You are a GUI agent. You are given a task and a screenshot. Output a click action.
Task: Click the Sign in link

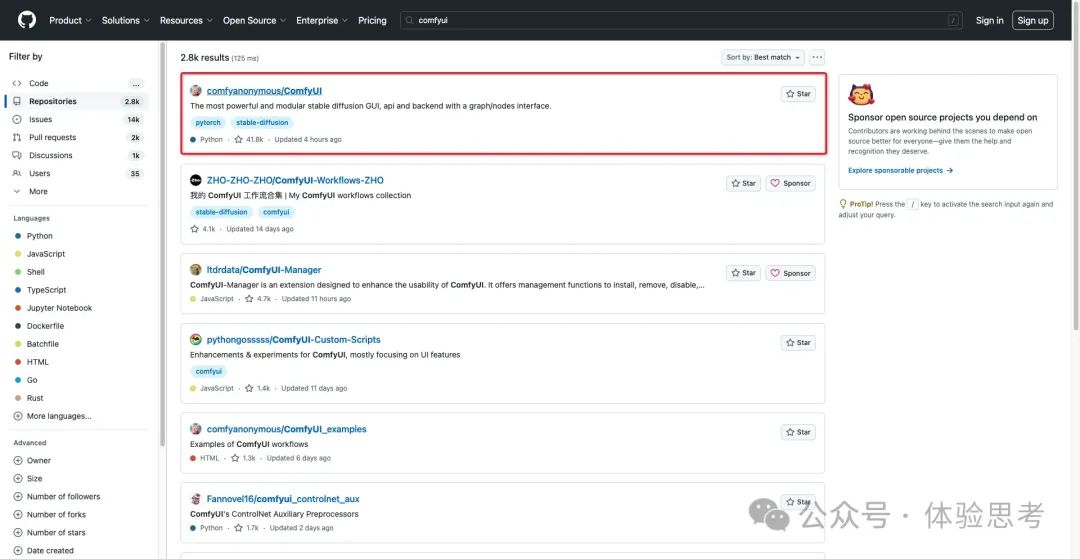tap(989, 21)
